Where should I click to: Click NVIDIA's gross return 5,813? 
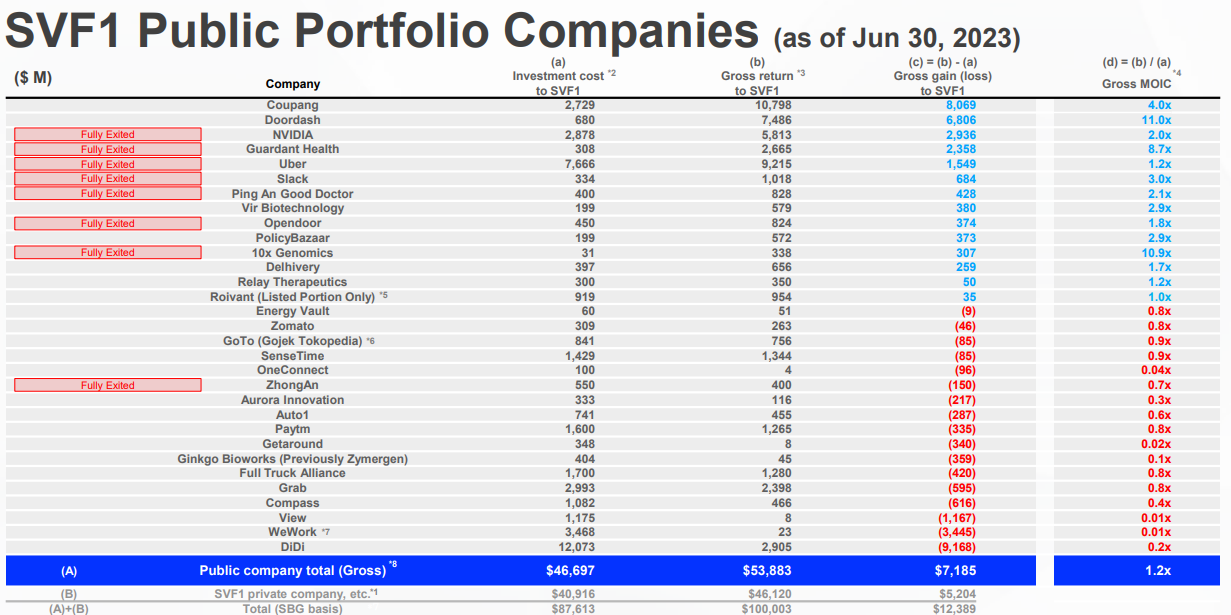point(776,134)
